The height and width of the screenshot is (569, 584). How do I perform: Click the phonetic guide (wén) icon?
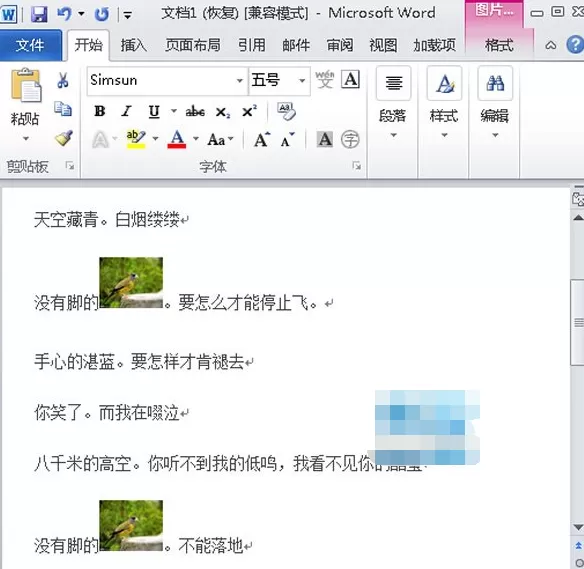click(325, 80)
